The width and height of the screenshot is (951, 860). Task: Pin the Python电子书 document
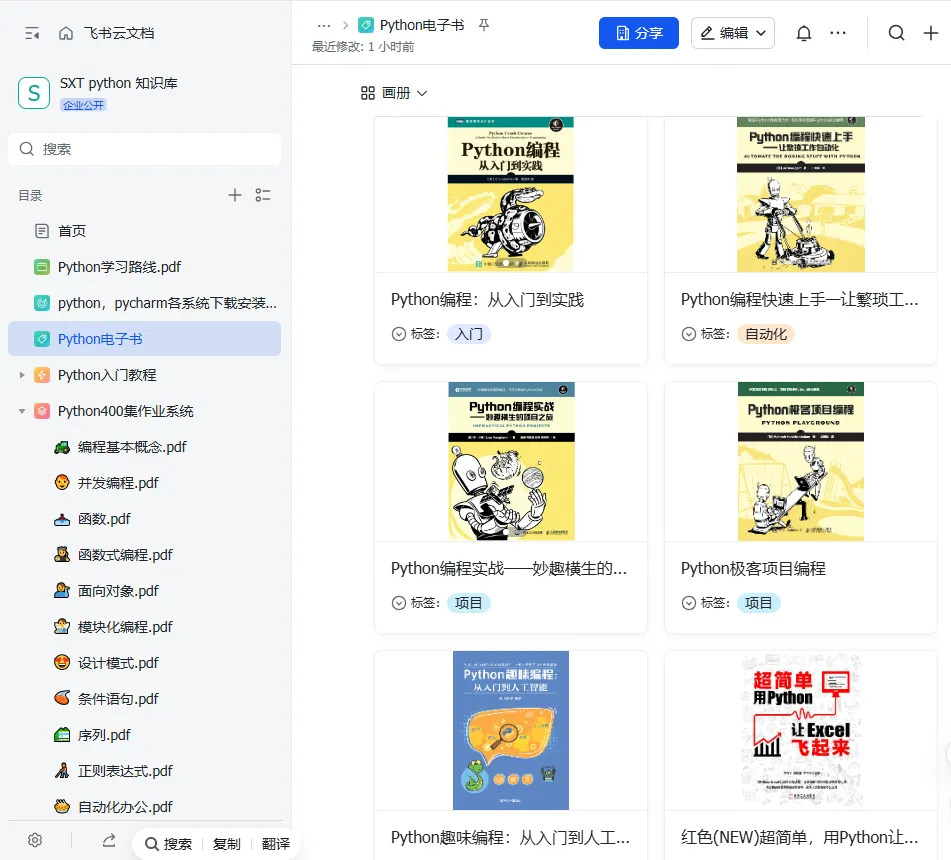pos(483,25)
